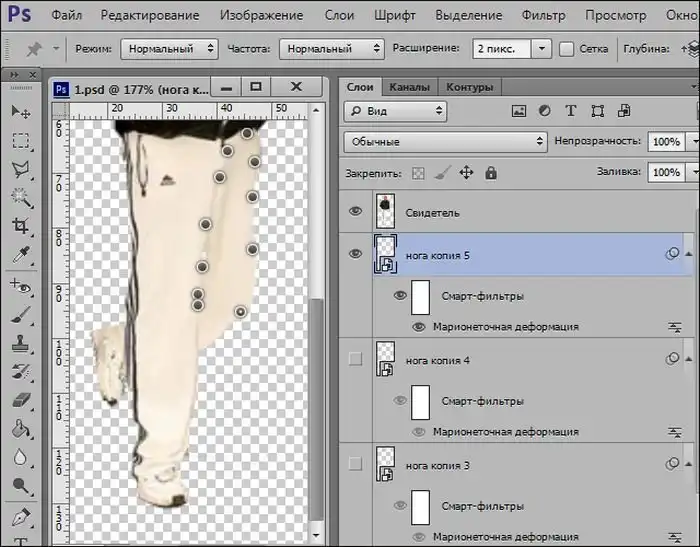Show the нога копия 4 layer
This screenshot has height=547, width=700.
pyautogui.click(x=355, y=359)
